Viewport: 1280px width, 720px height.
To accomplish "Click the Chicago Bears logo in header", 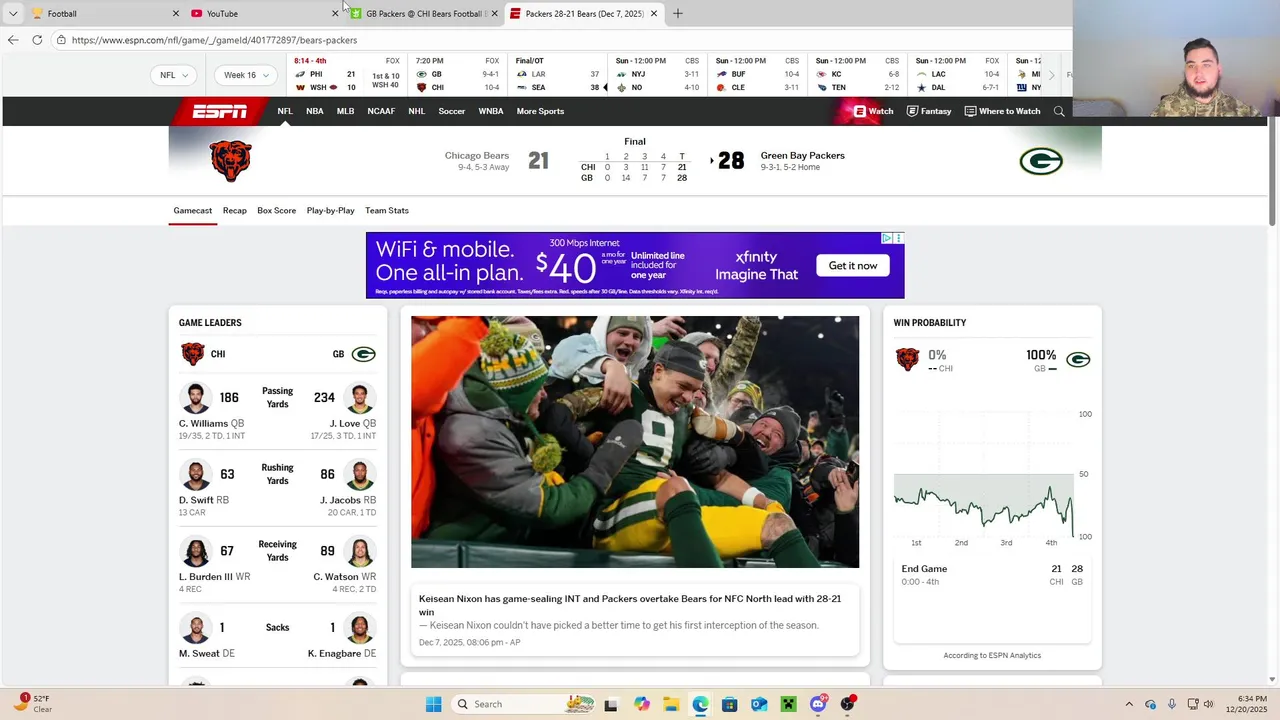I will click(x=231, y=161).
